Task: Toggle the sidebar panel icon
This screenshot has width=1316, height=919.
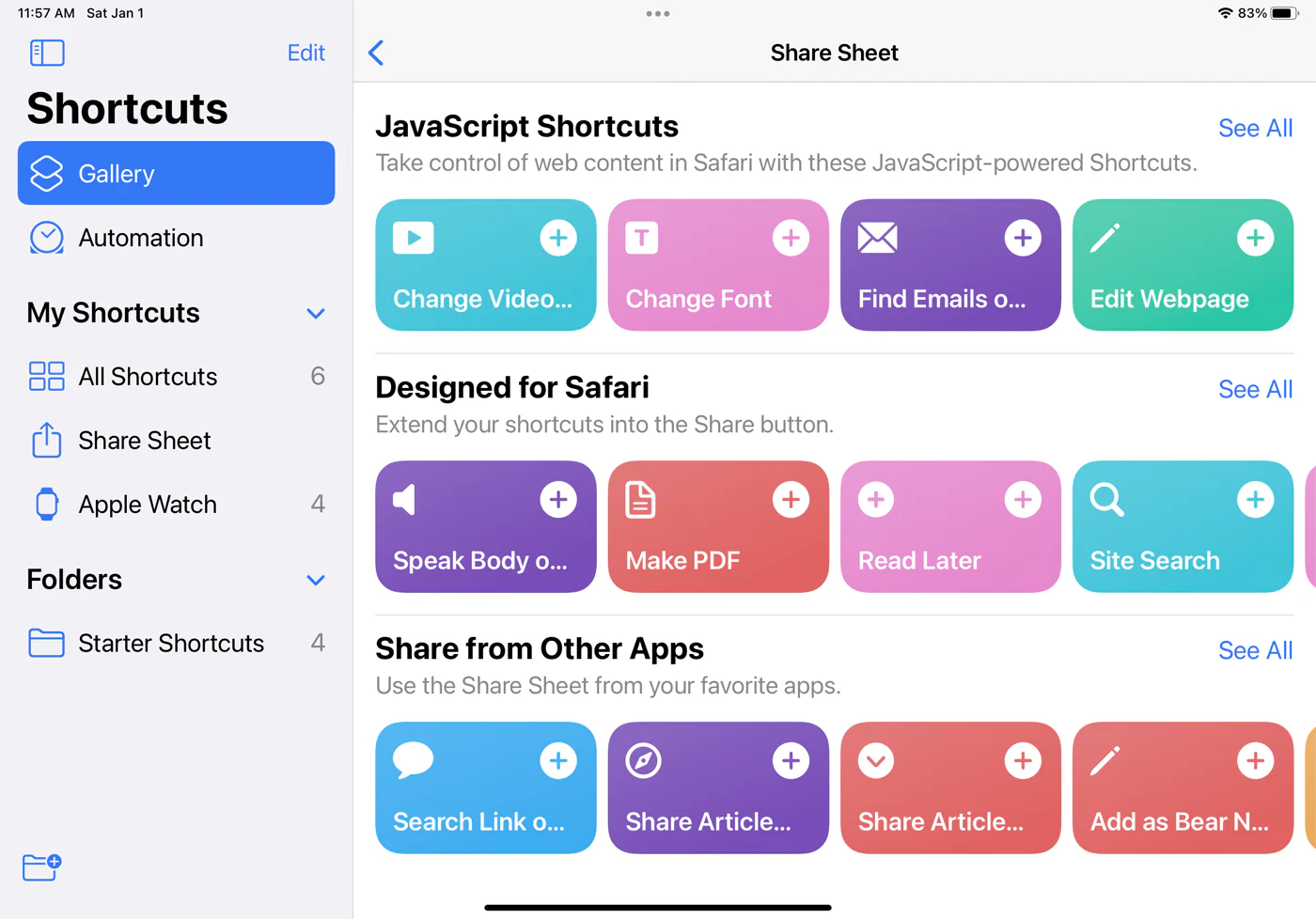Action: (47, 53)
